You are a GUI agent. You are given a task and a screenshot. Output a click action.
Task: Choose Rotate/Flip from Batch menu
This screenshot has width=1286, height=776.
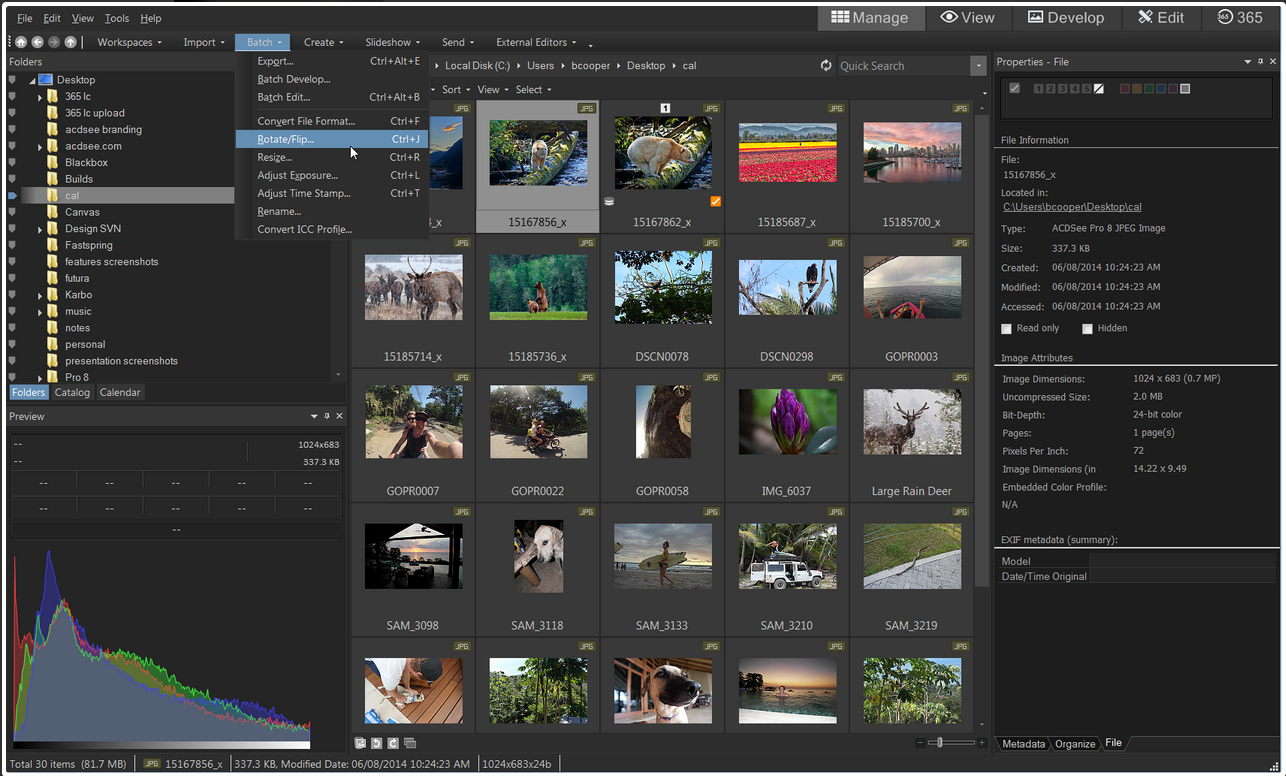(x=286, y=139)
